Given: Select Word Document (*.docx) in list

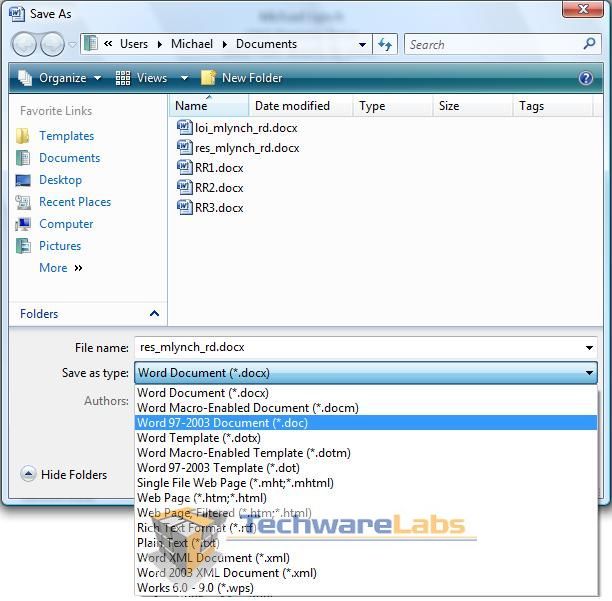Looking at the screenshot, I should [x=366, y=393].
